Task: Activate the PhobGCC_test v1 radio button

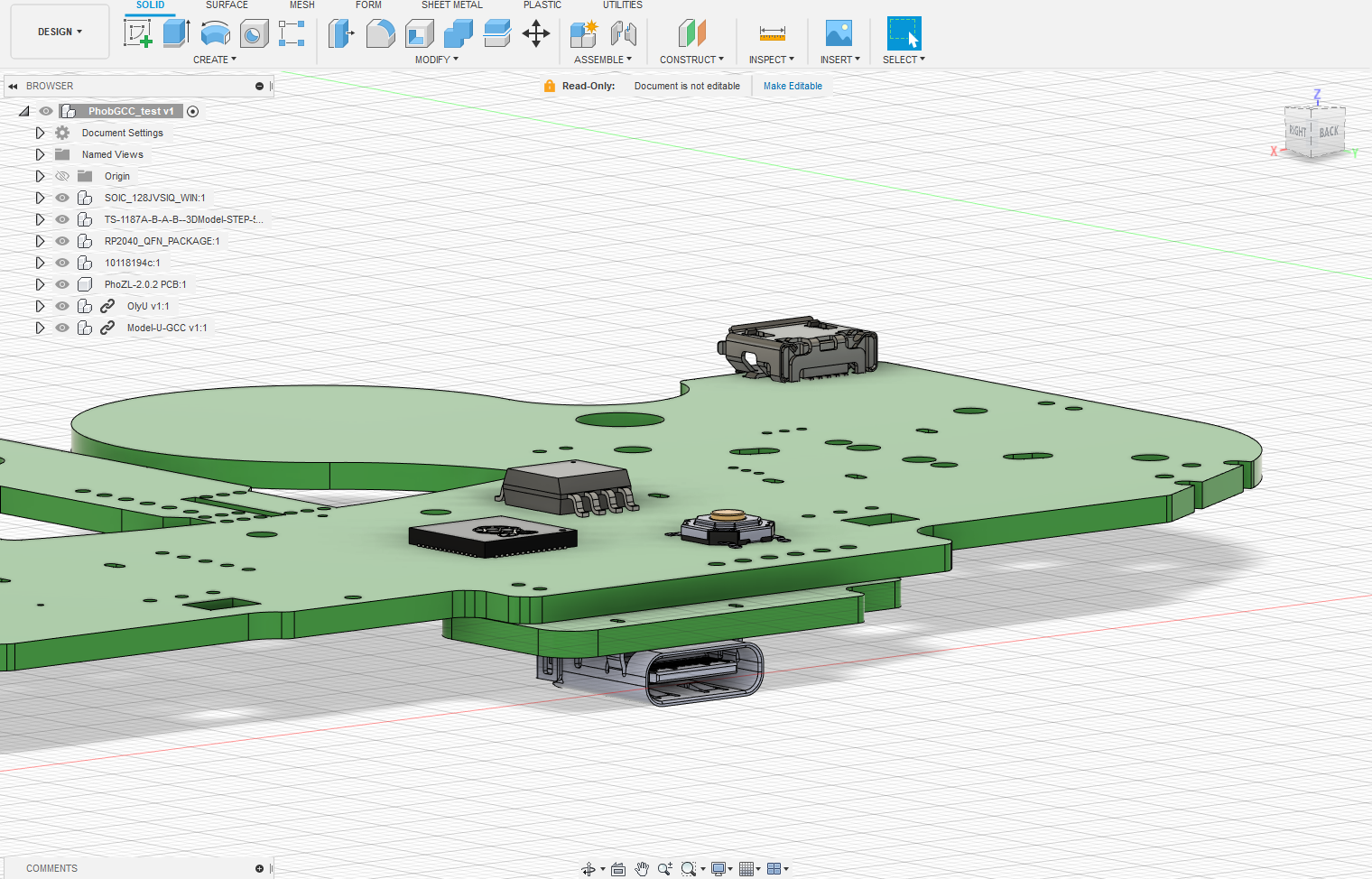Action: (193, 111)
